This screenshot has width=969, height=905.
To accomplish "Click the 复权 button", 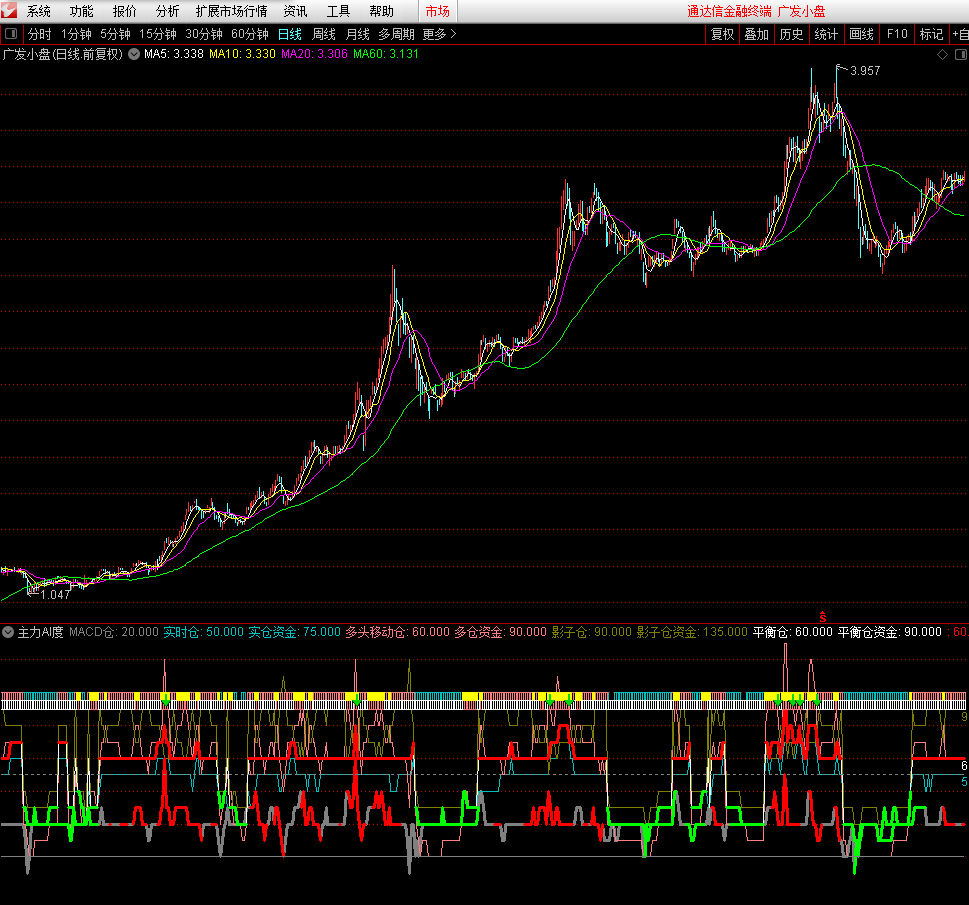I will coord(722,34).
